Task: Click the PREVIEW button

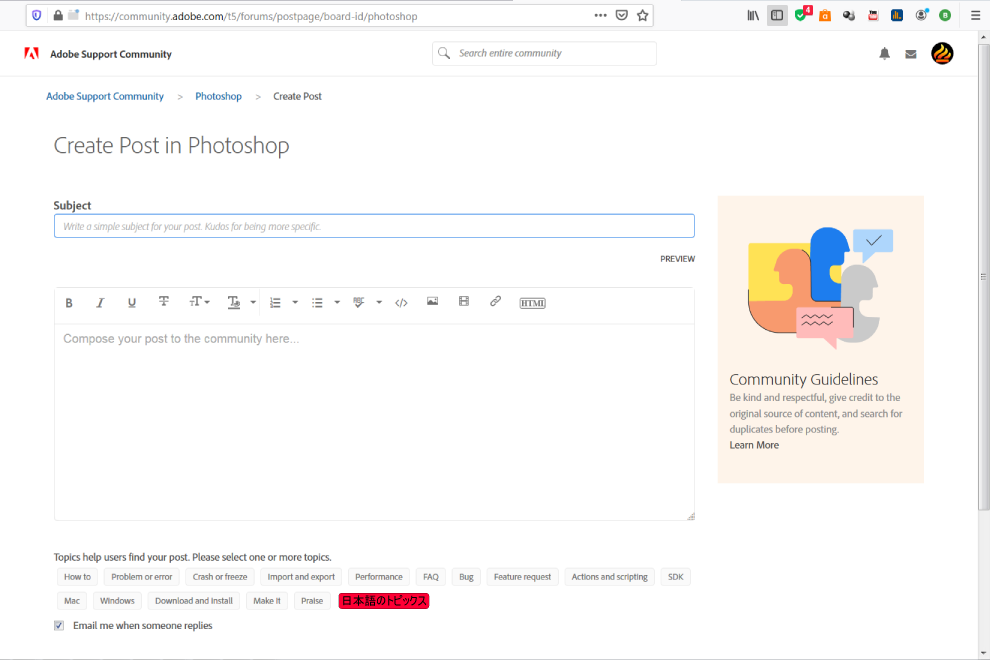Action: point(677,259)
